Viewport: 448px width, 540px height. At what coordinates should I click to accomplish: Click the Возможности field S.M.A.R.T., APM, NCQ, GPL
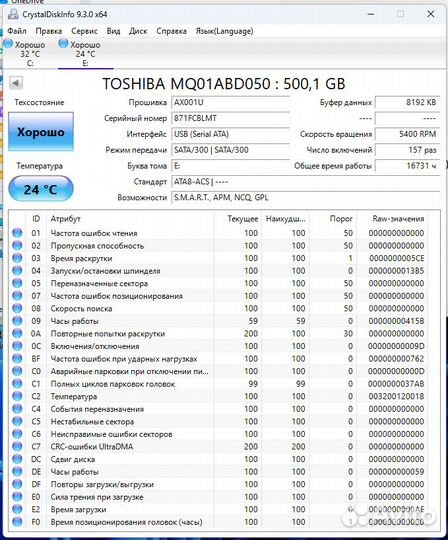point(305,197)
